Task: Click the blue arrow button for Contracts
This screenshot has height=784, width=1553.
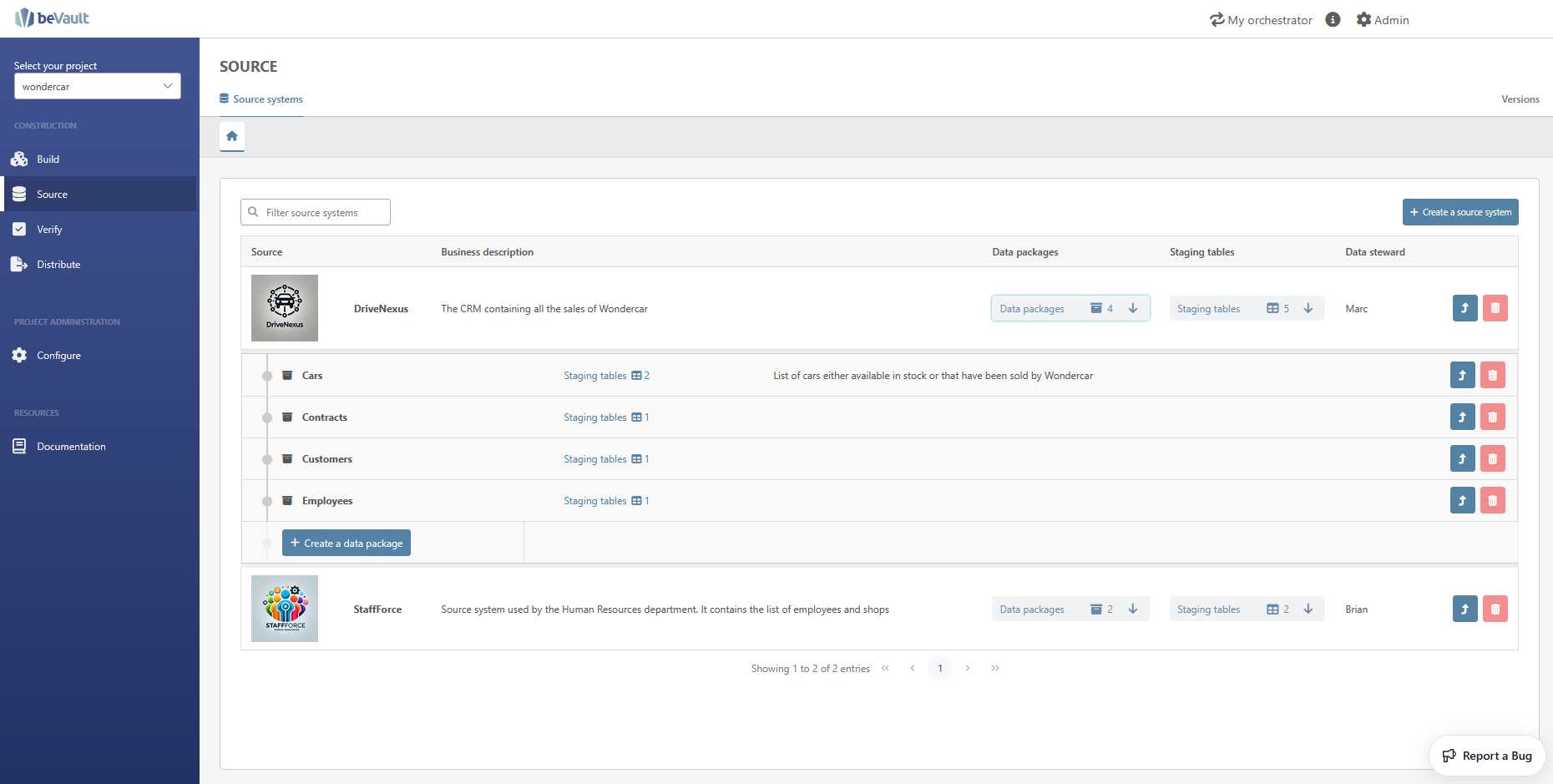Action: click(x=1462, y=417)
